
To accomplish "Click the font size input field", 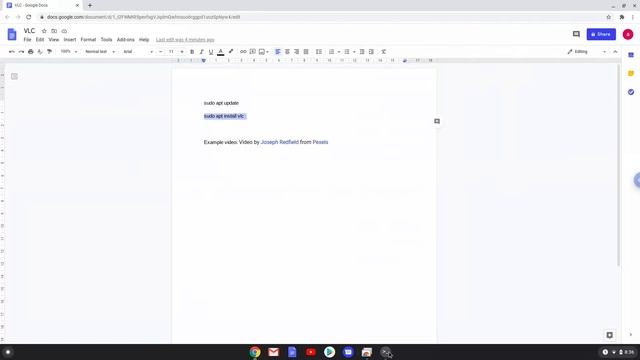I will tap(171, 52).
